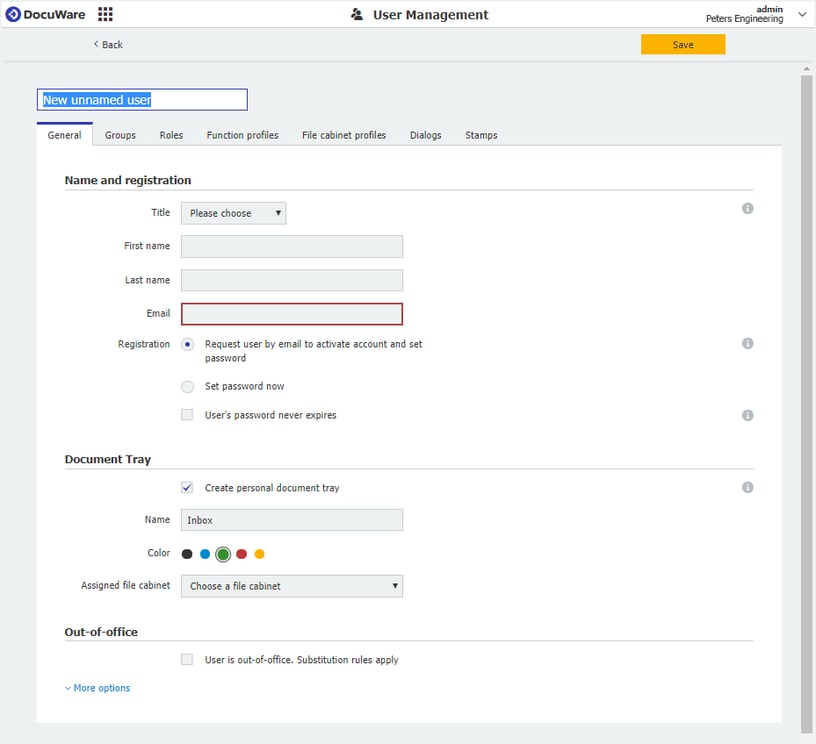Click info icon for personal document tray

coord(747,487)
